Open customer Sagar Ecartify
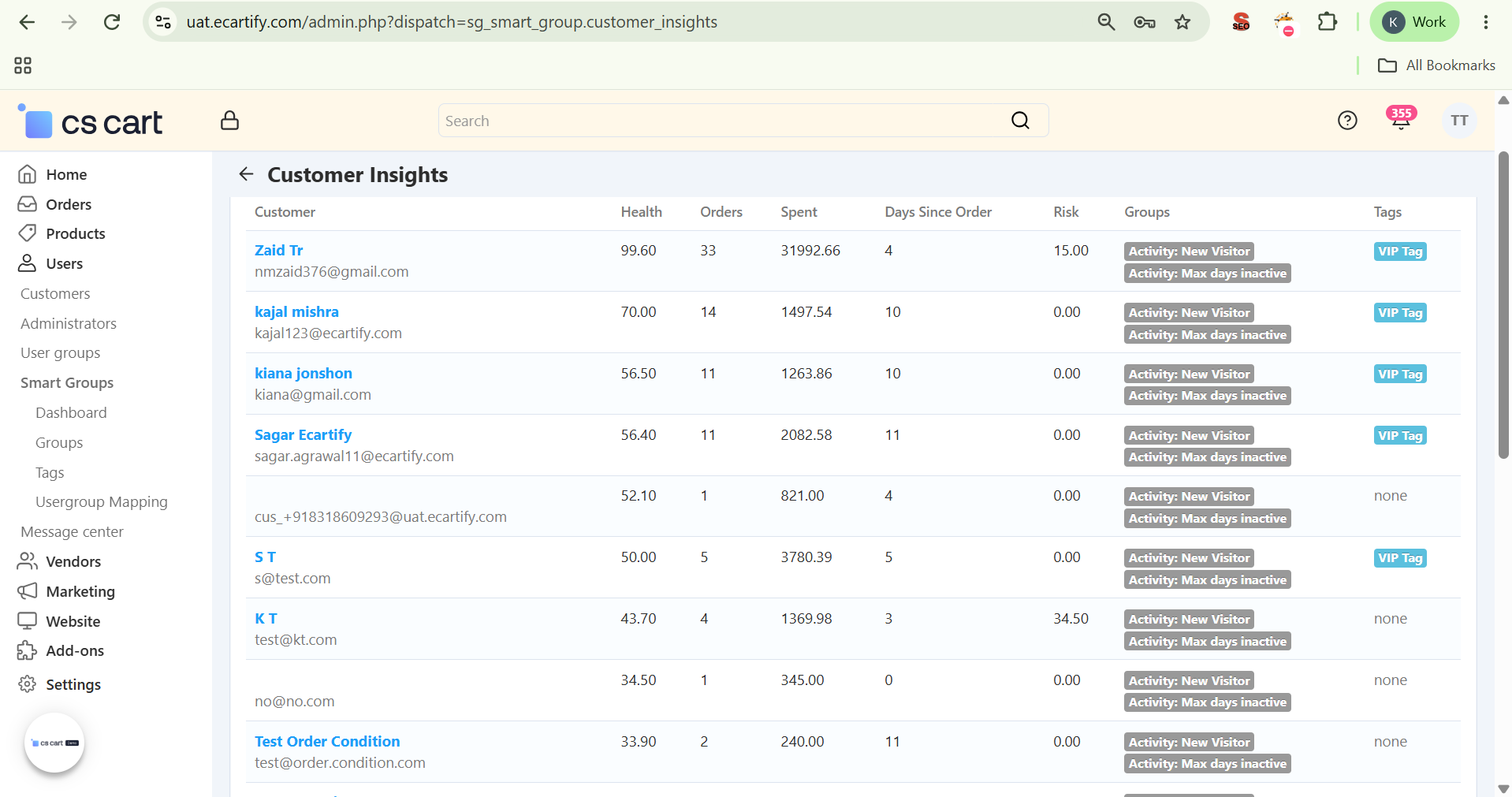 [303, 434]
